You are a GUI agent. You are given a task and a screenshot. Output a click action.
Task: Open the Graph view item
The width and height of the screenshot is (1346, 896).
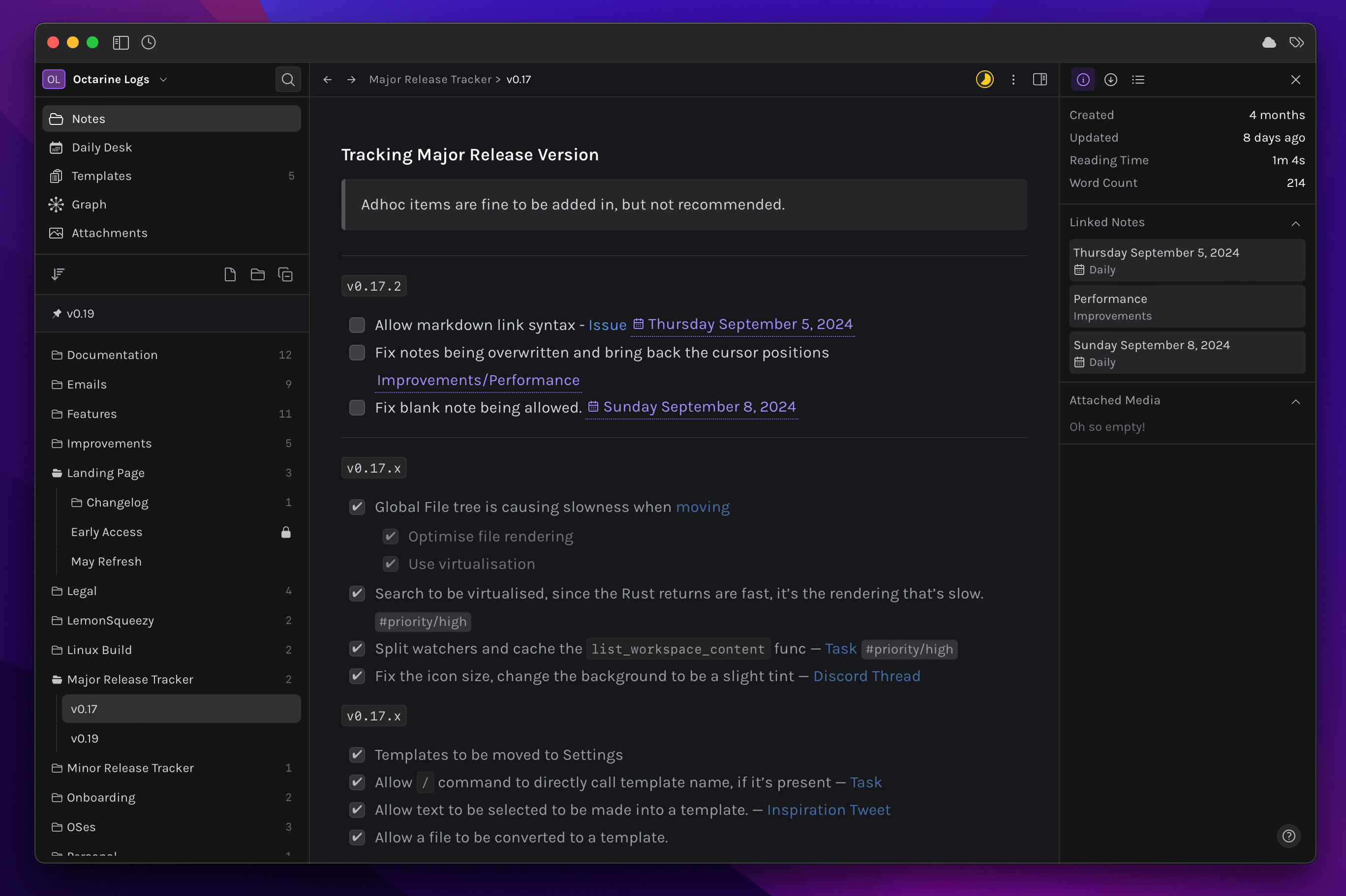(x=89, y=205)
